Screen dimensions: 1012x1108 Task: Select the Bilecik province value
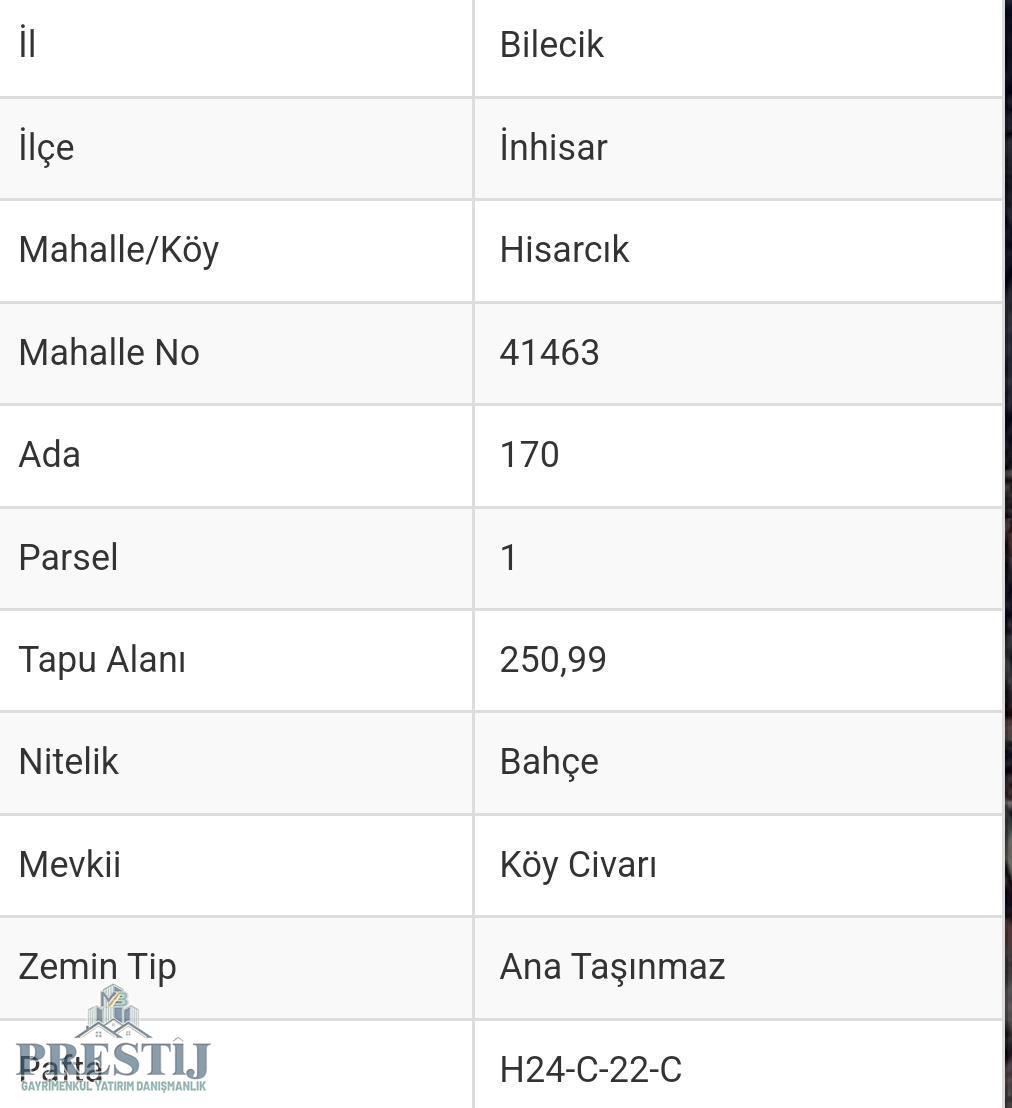[x=551, y=45]
